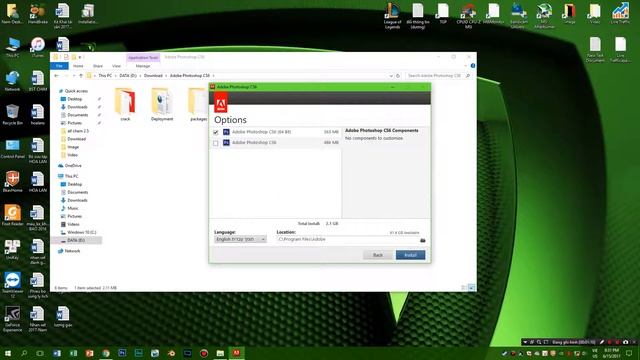640x360 pixels.
Task: Click the Explorer refresh button
Action: (x=398, y=76)
